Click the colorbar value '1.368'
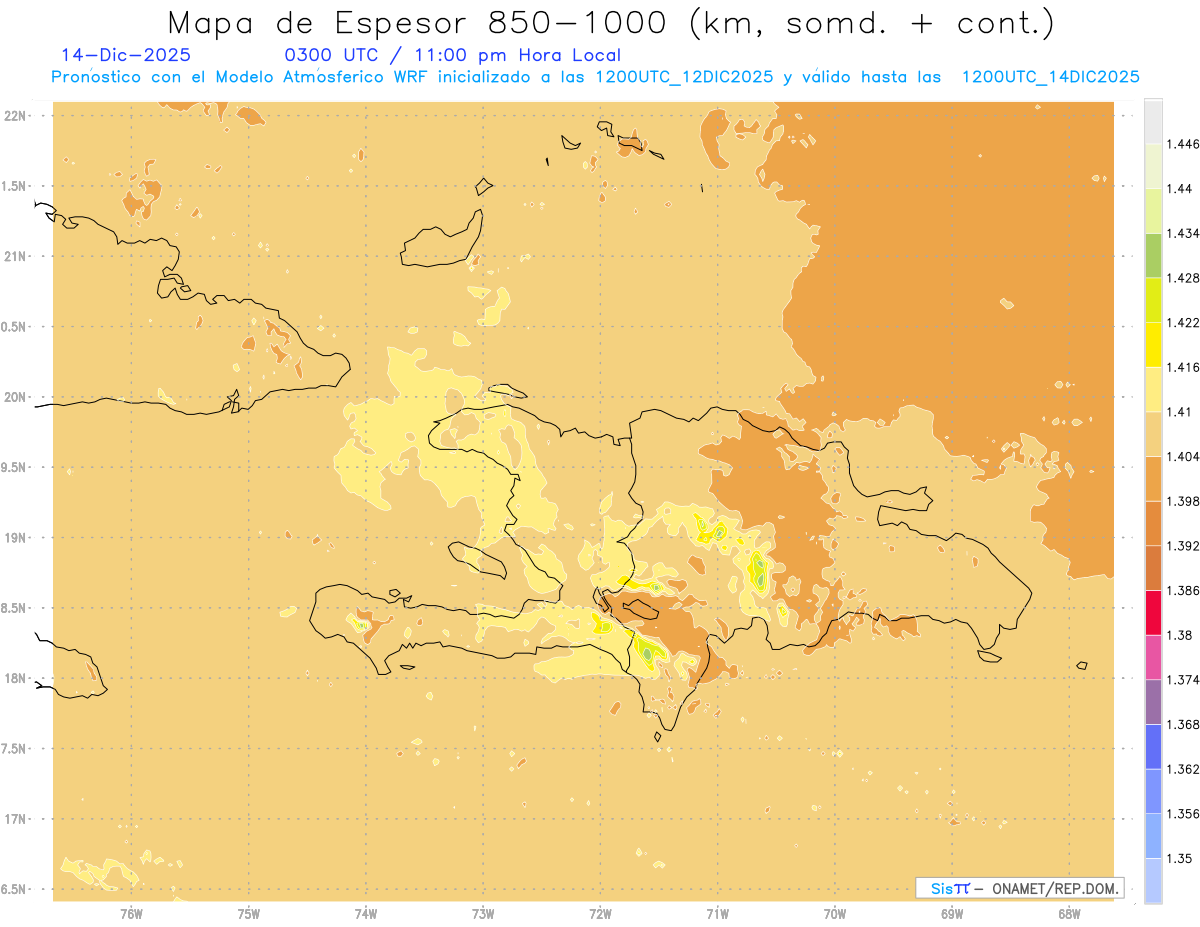Viewport: 1200px width, 927px height. (x=1184, y=724)
